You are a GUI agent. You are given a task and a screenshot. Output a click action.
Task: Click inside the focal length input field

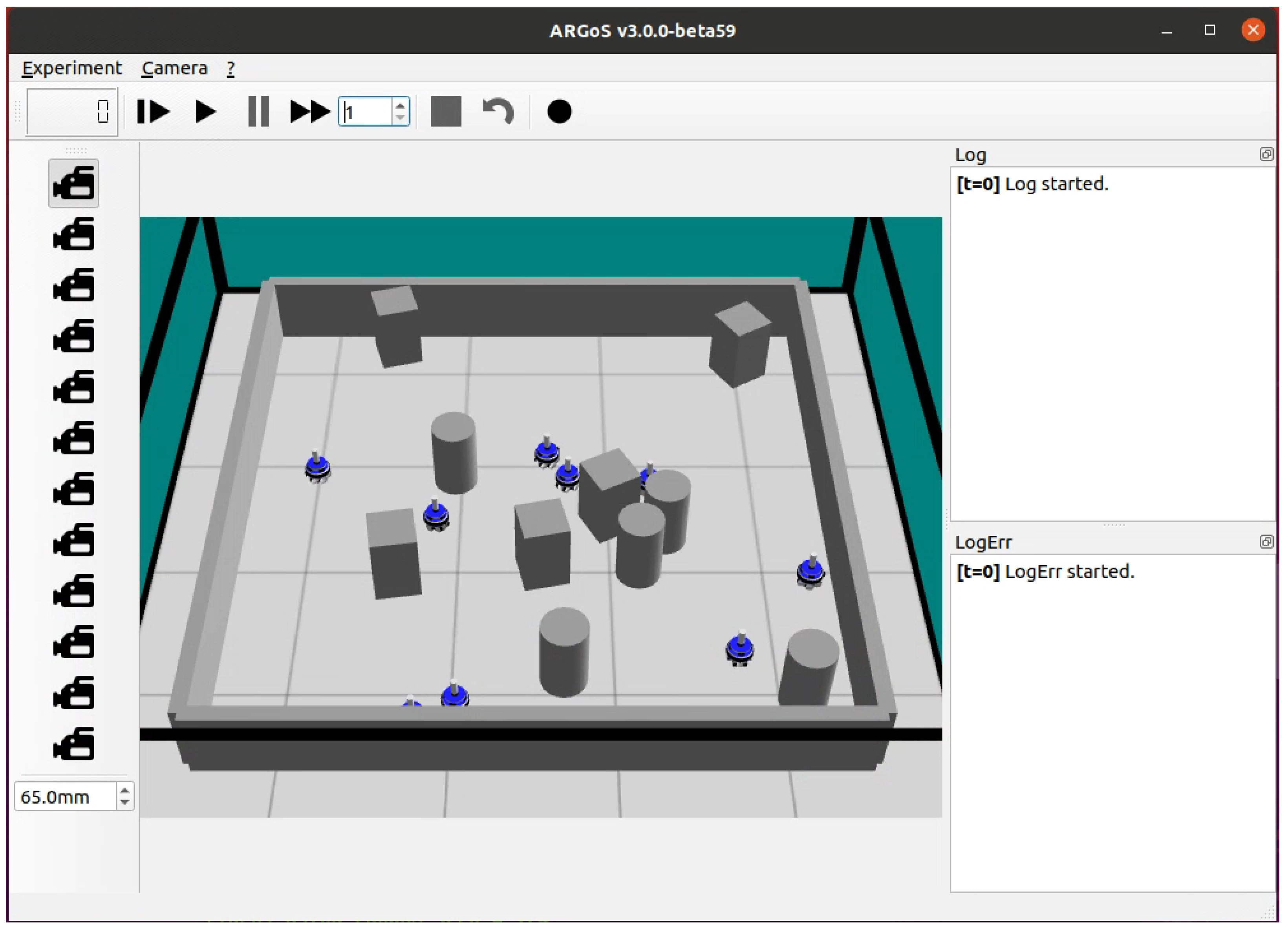pyautogui.click(x=64, y=797)
